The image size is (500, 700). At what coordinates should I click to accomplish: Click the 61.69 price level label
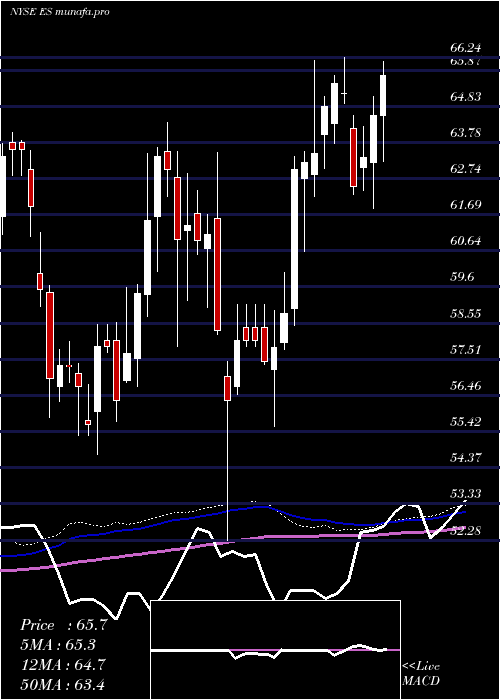[x=466, y=205]
